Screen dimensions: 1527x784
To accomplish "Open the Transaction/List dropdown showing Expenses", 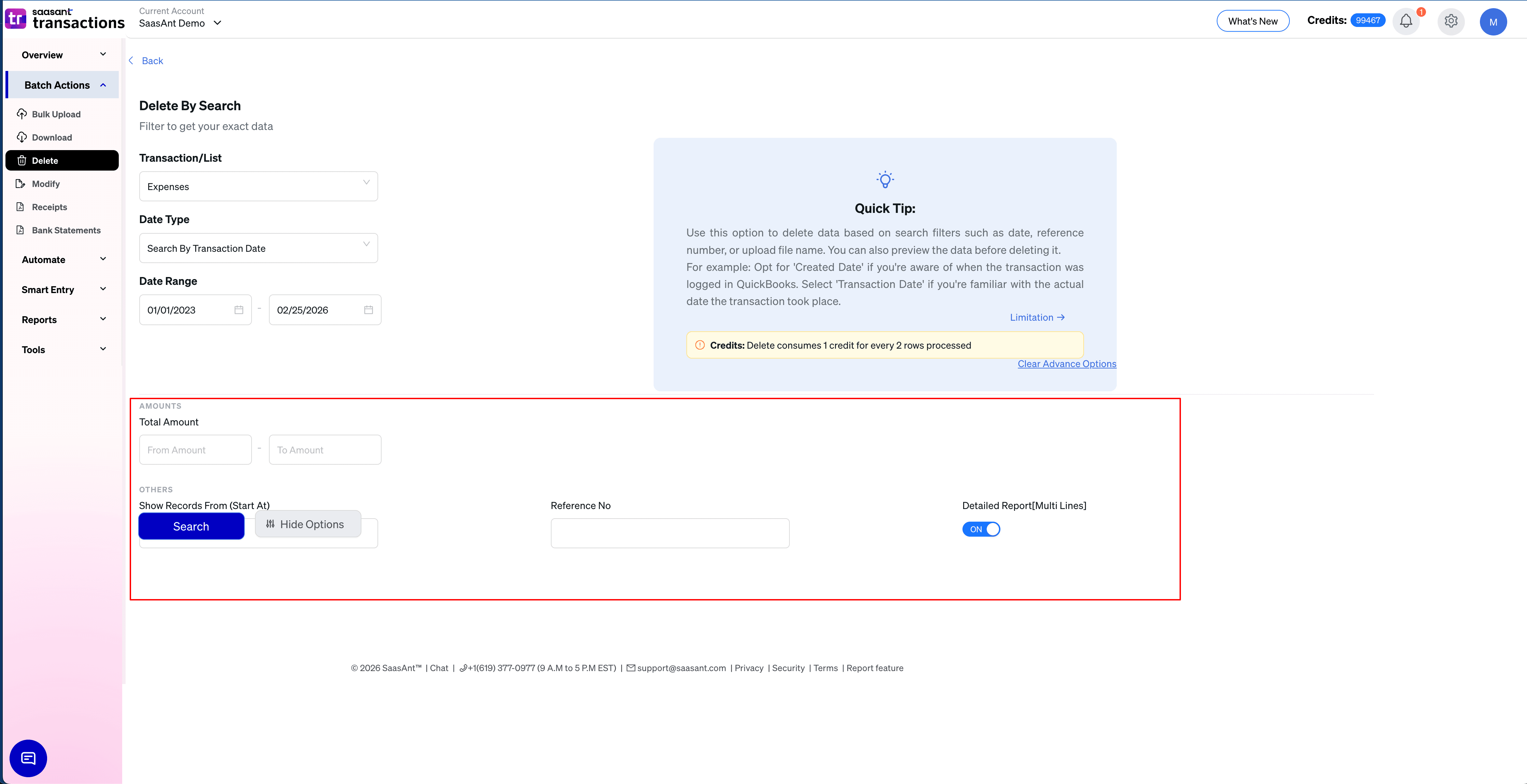I will click(x=258, y=186).
